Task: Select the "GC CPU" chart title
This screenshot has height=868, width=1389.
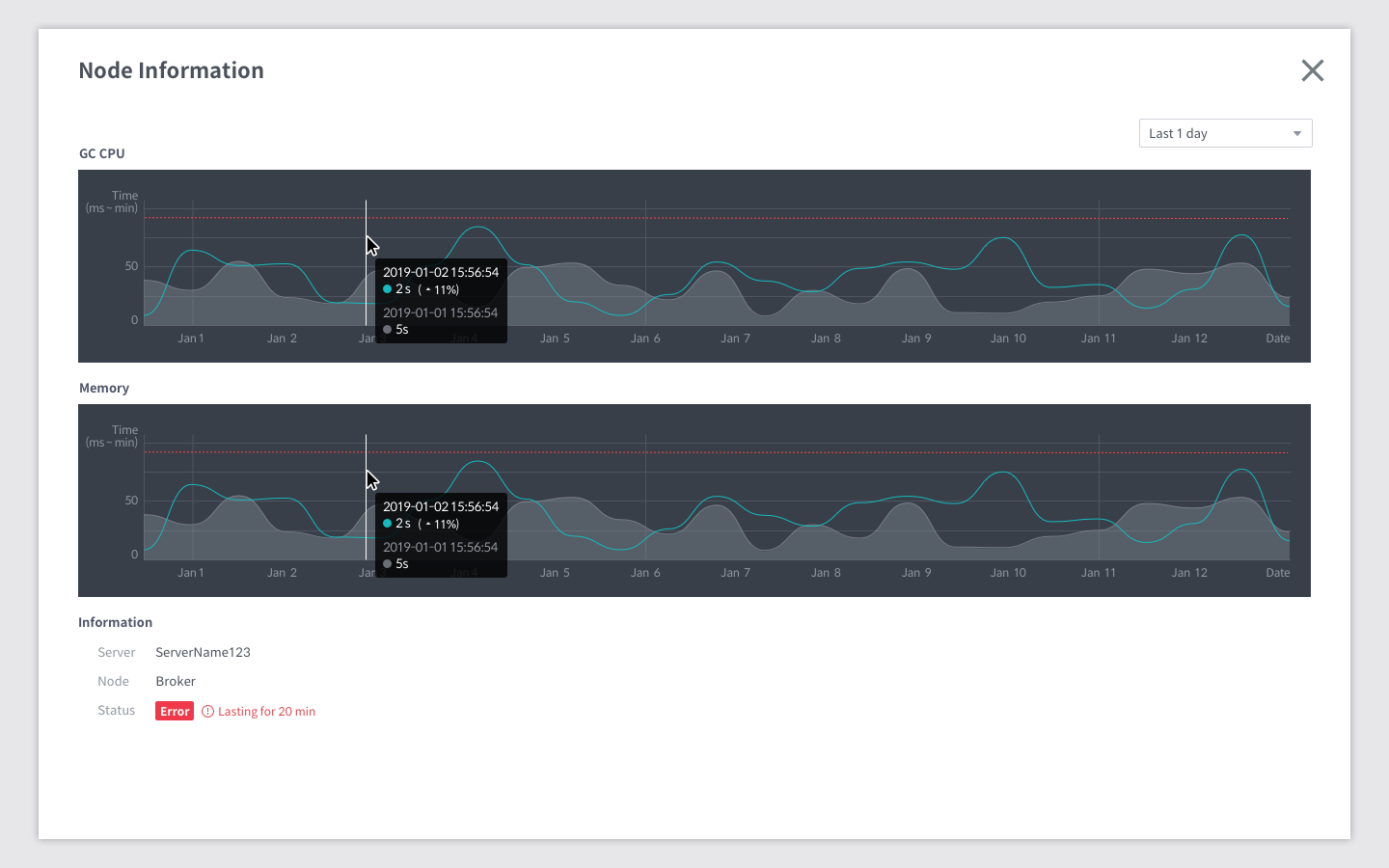Action: point(101,153)
